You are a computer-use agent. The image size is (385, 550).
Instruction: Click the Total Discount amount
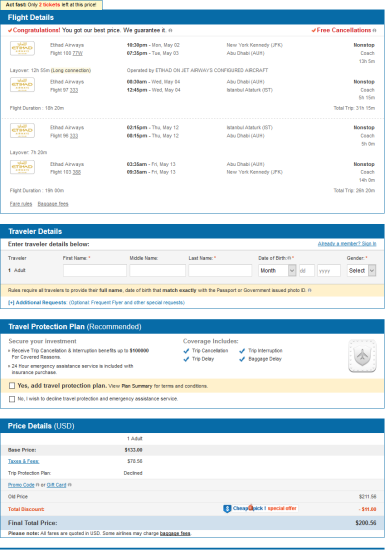(x=367, y=509)
